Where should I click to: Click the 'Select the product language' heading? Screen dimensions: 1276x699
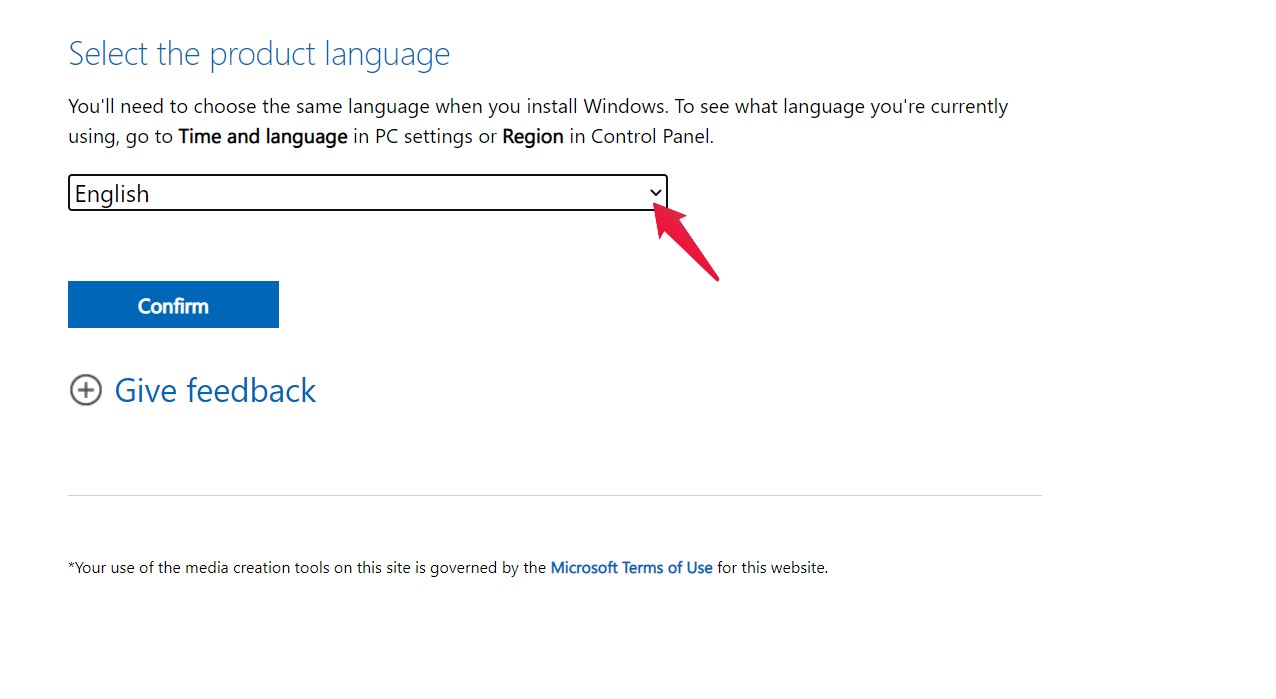(259, 54)
